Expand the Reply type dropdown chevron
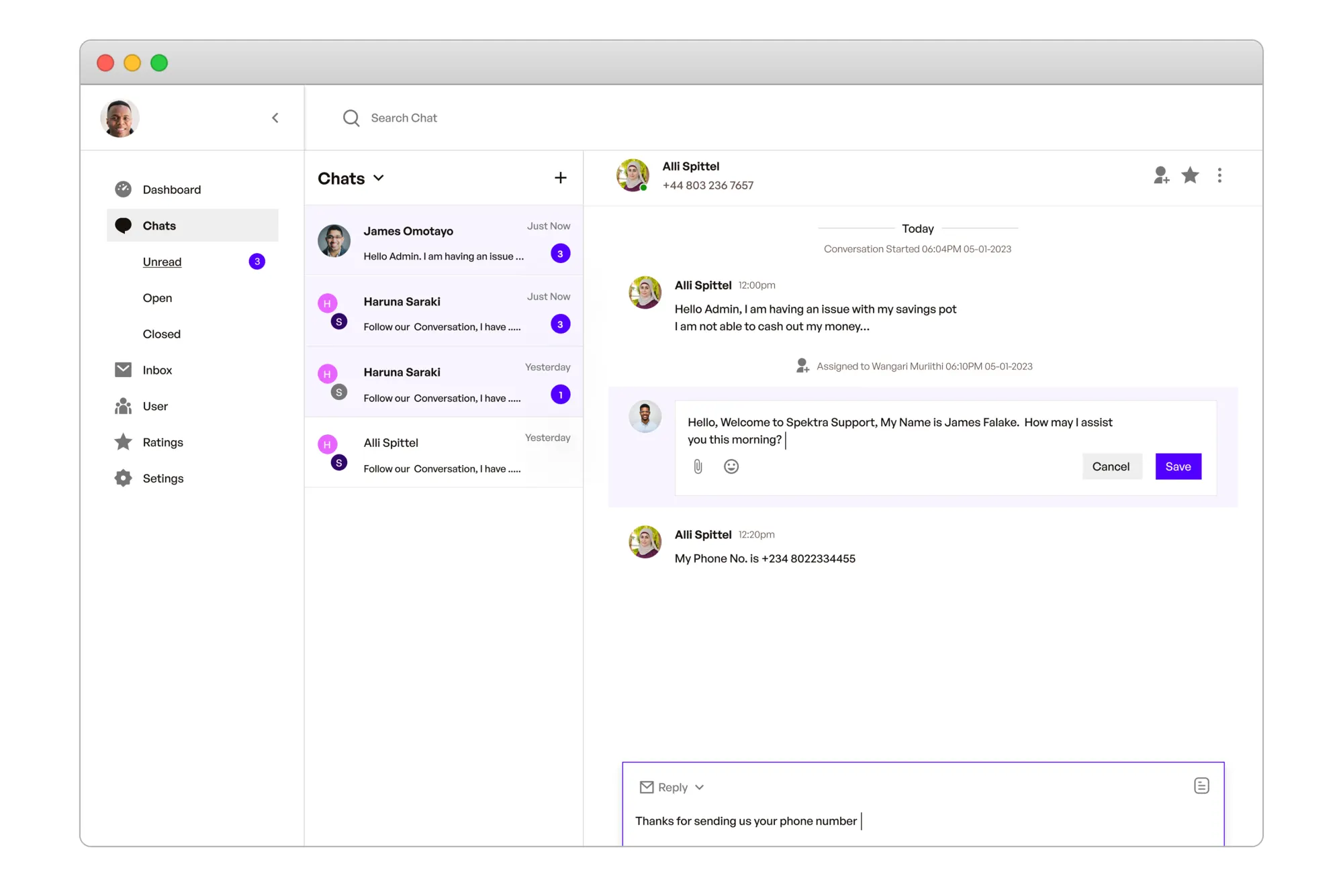Image resolution: width=1343 pixels, height=896 pixels. (x=699, y=787)
